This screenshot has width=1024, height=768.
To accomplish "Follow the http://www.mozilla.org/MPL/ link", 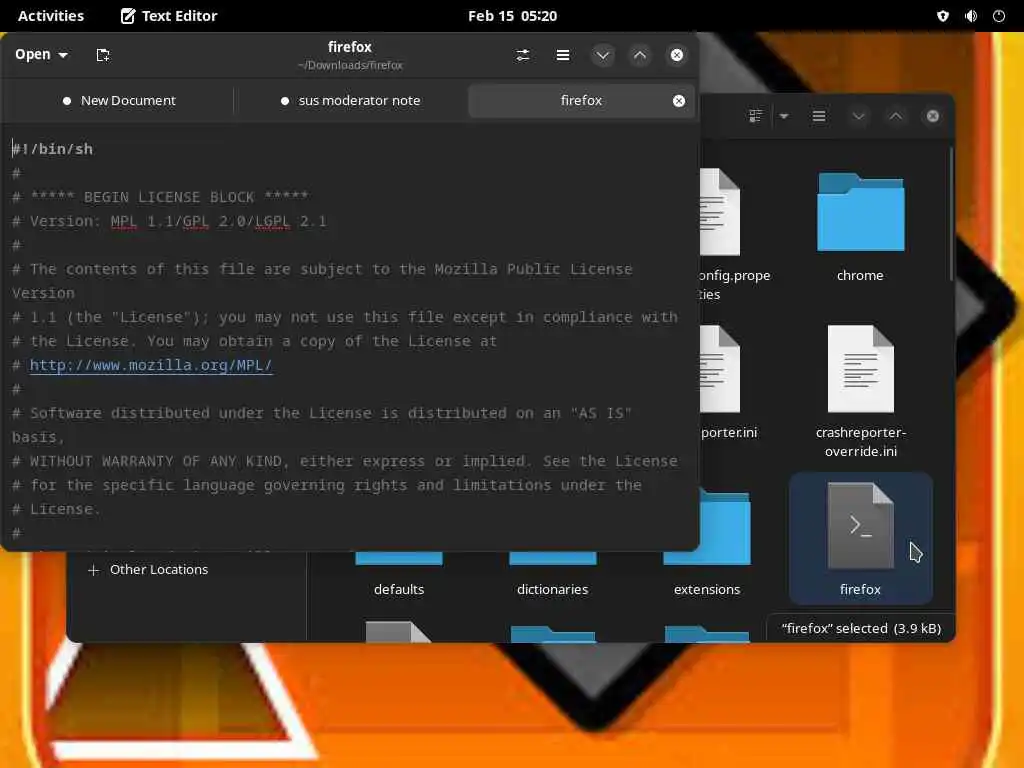I will [151, 365].
